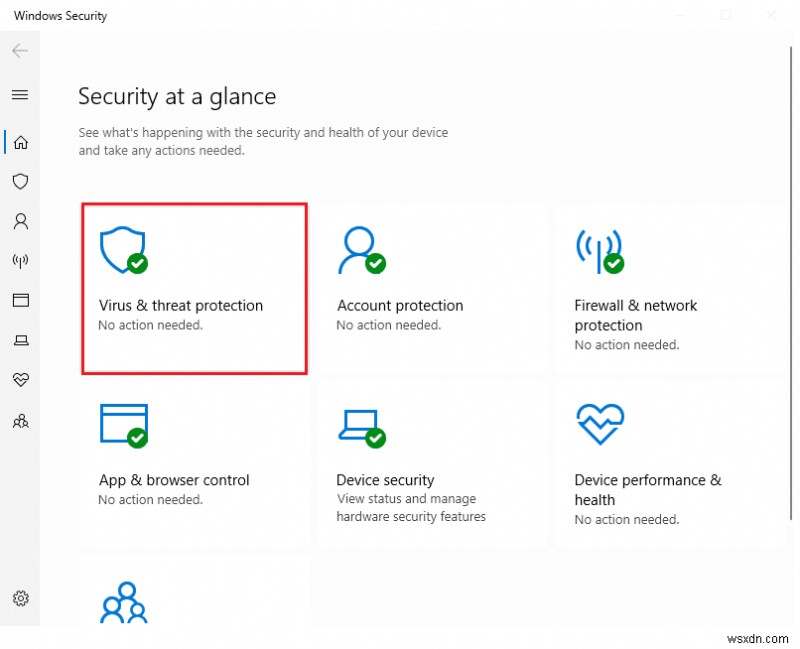Viewport: 800px width, 649px height.
Task: Open Device performance heart icon in sidebar
Action: [x=20, y=380]
